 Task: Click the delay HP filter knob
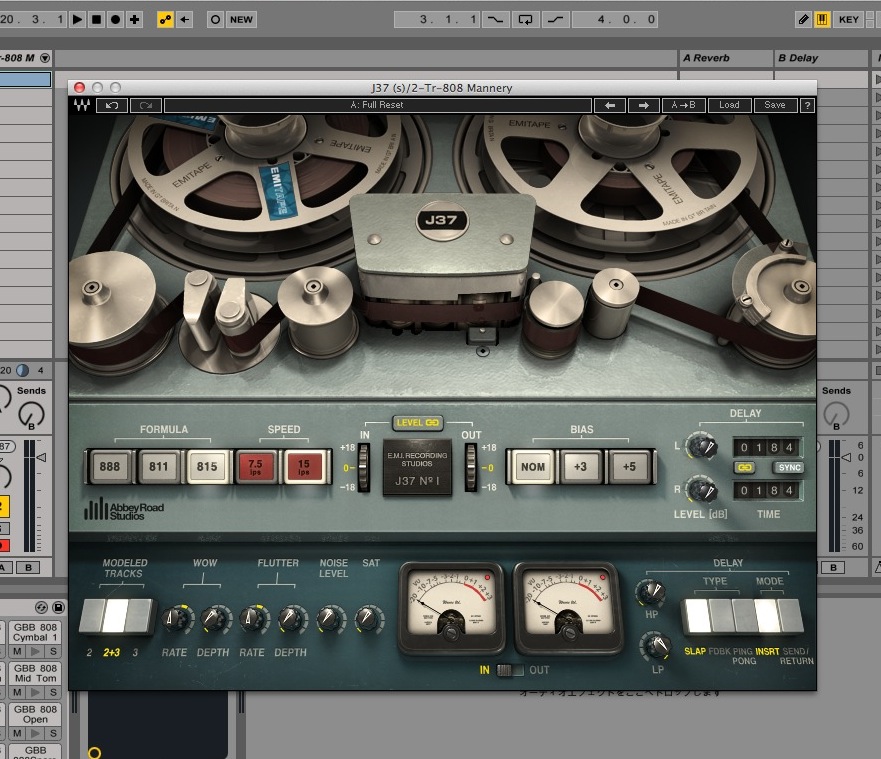tap(652, 592)
